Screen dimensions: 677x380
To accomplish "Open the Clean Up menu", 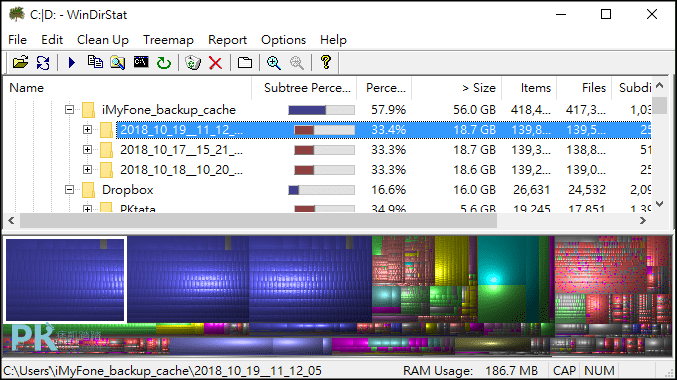I will point(103,40).
